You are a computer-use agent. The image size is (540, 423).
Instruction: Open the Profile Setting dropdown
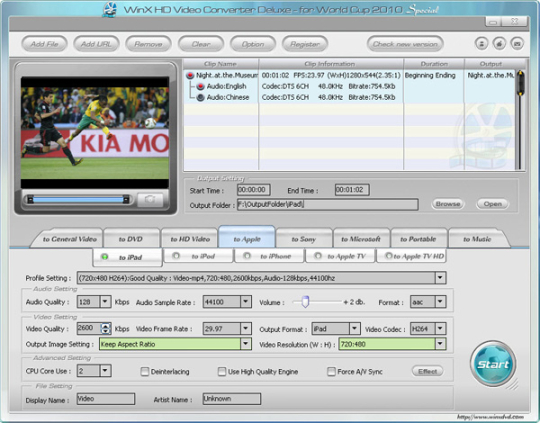(x=440, y=278)
